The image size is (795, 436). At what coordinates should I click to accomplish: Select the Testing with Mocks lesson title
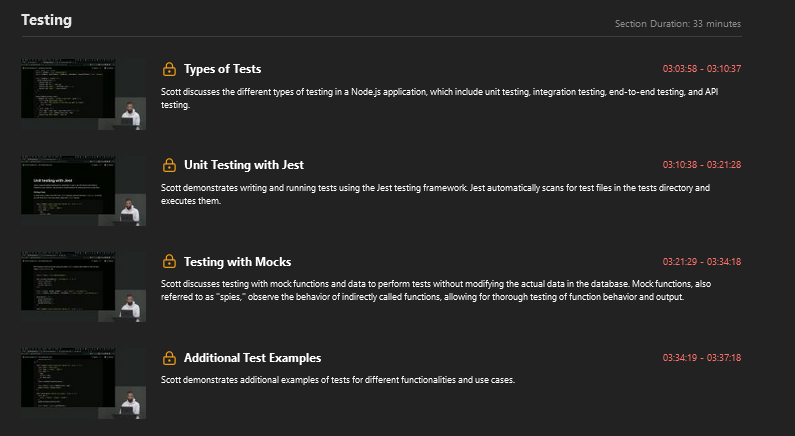pos(237,262)
